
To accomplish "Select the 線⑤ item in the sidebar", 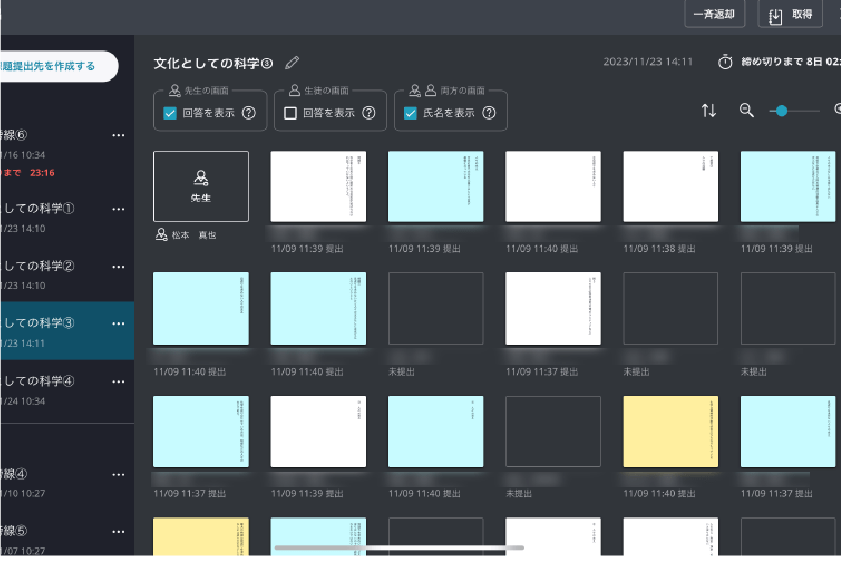I will click(x=67, y=539).
